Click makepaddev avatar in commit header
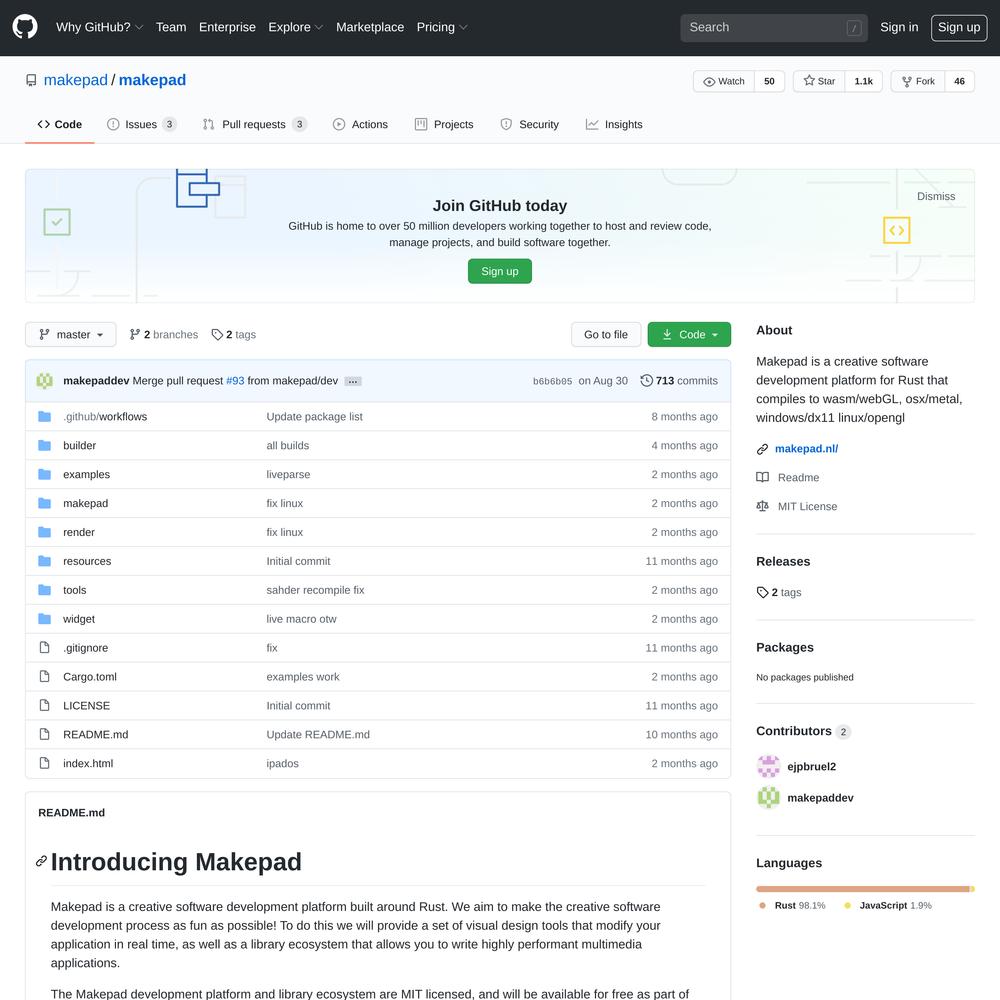This screenshot has height=1000, width=1000. click(45, 381)
